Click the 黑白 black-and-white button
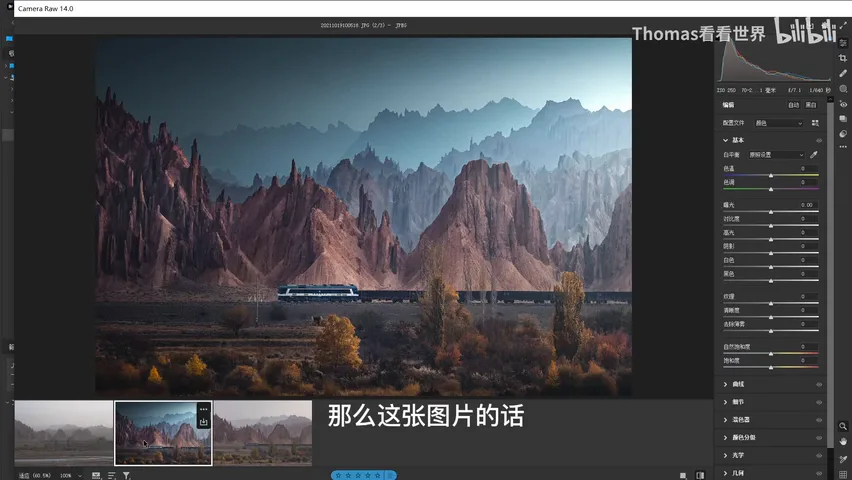Screen dimensions: 852x480 point(811,105)
